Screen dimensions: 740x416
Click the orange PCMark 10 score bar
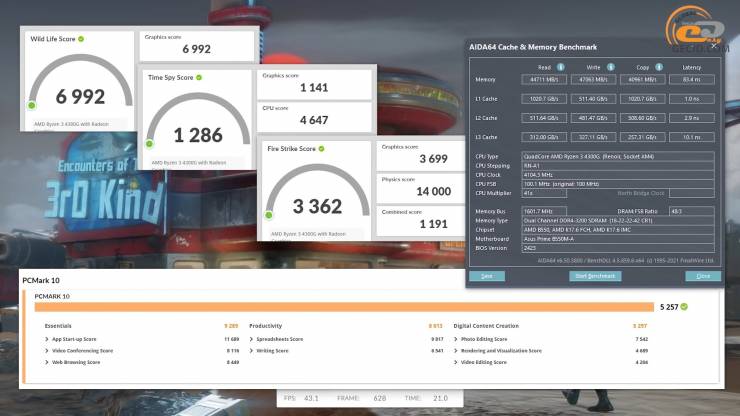tap(344, 307)
